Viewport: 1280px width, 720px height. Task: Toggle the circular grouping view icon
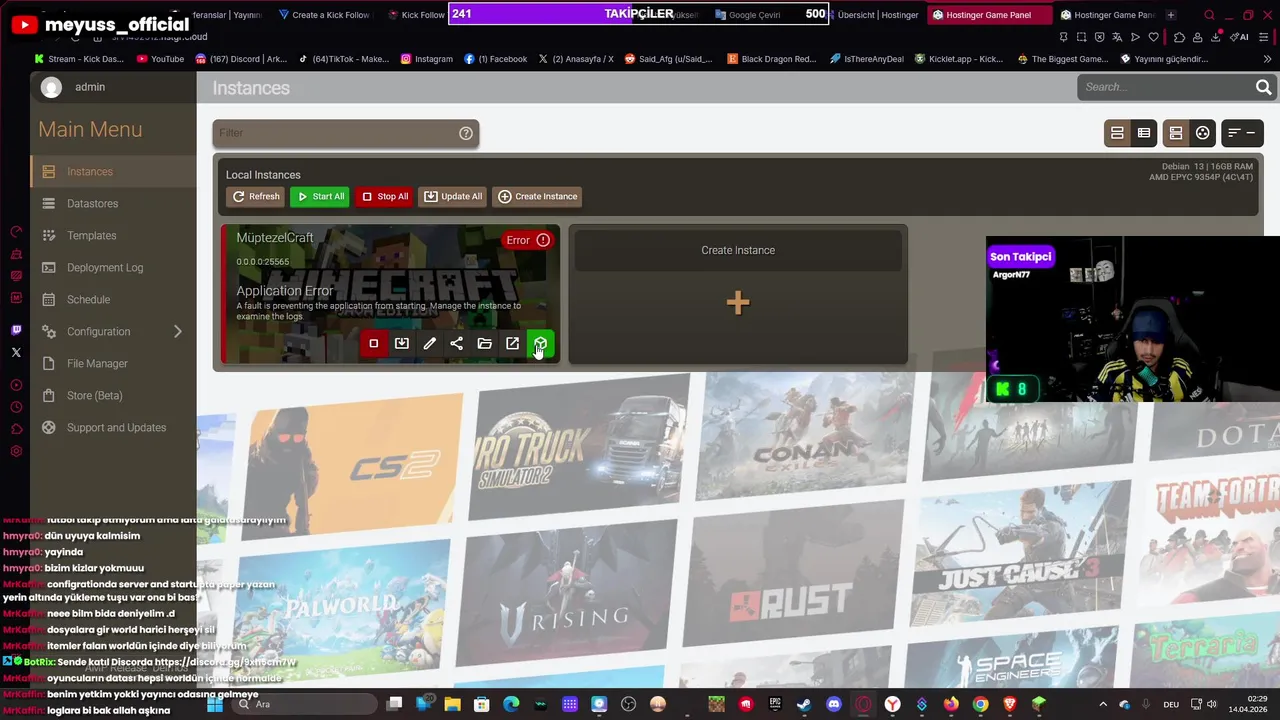pos(1203,133)
